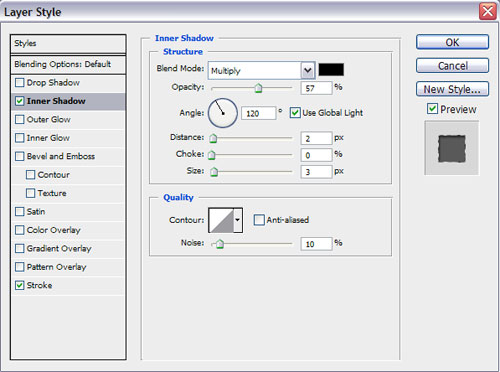This screenshot has height=372, width=500.
Task: Click the Angle value field showing 120
Action: point(259,113)
